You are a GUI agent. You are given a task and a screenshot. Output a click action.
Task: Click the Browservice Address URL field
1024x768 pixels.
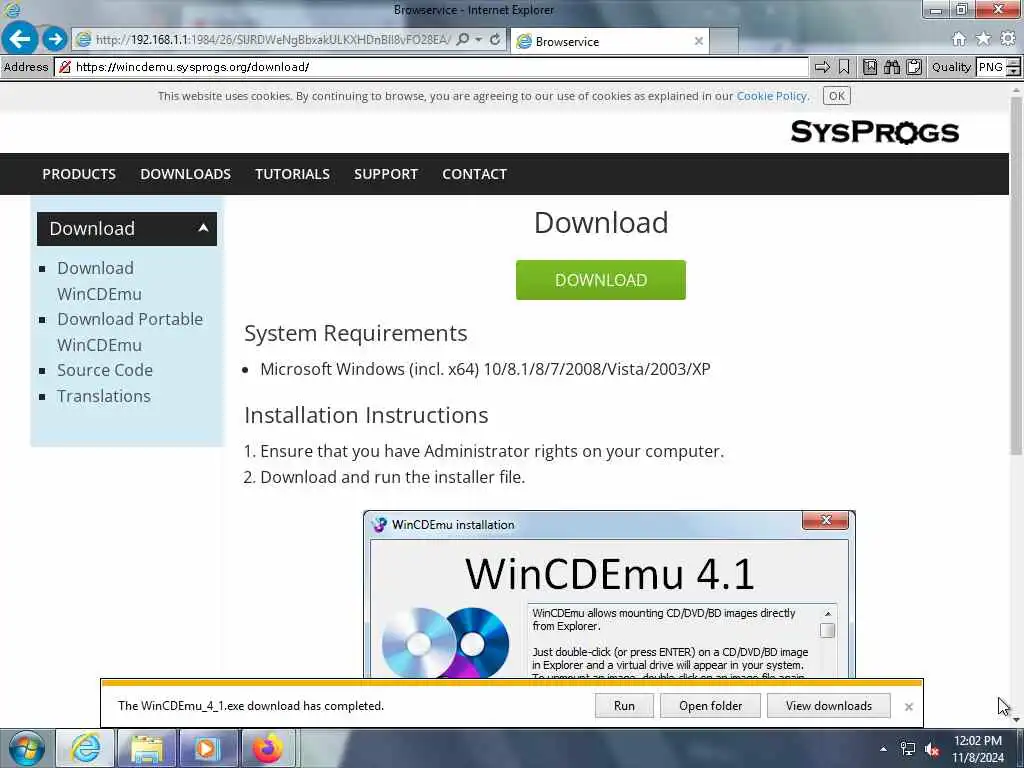pyautogui.click(x=431, y=67)
